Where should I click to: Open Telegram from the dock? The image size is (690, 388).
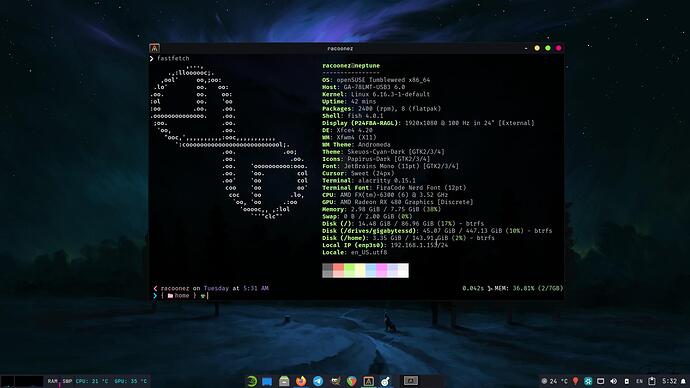(x=318, y=381)
